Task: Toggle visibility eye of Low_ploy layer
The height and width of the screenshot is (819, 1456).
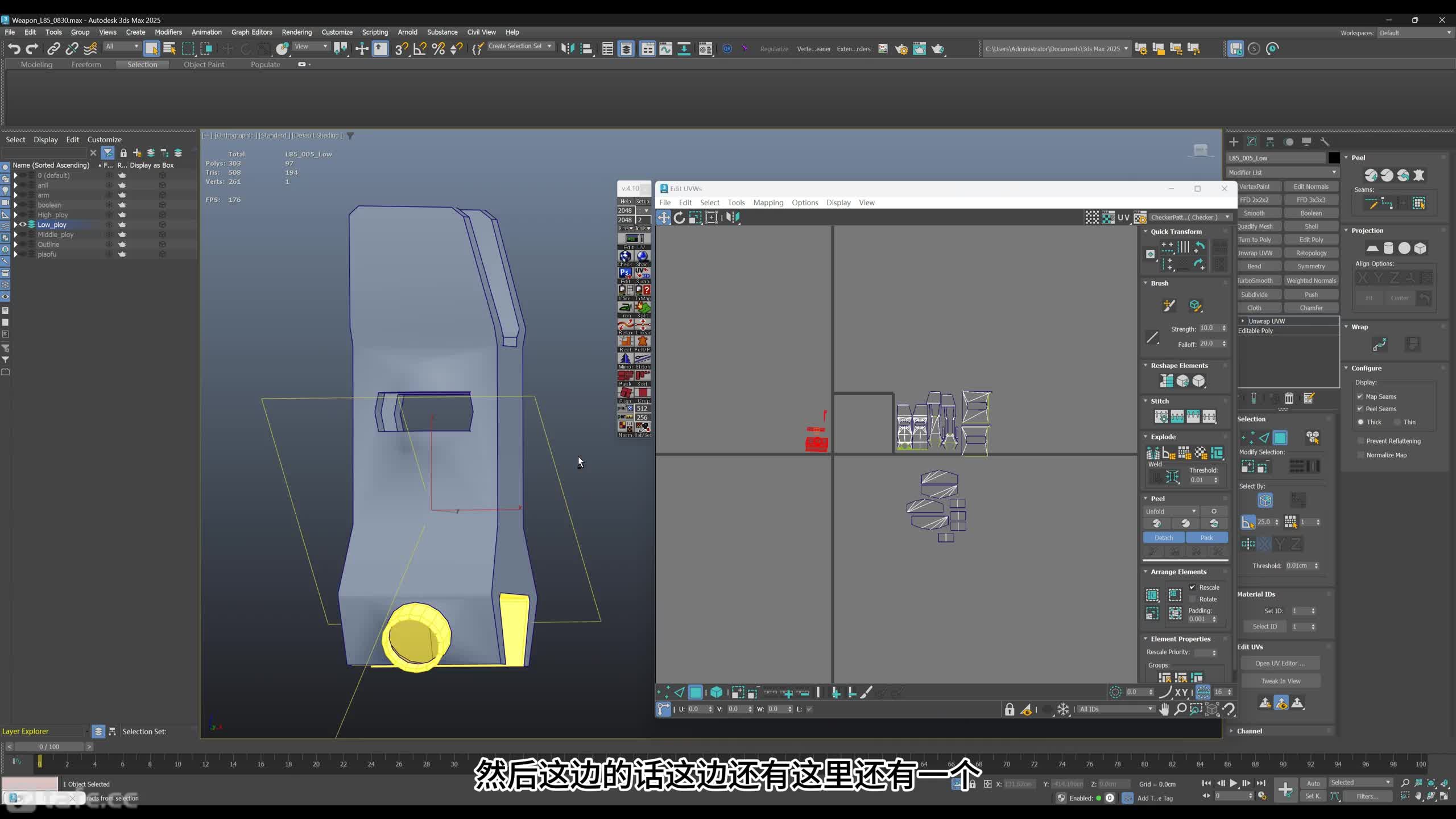Action: click(x=23, y=225)
